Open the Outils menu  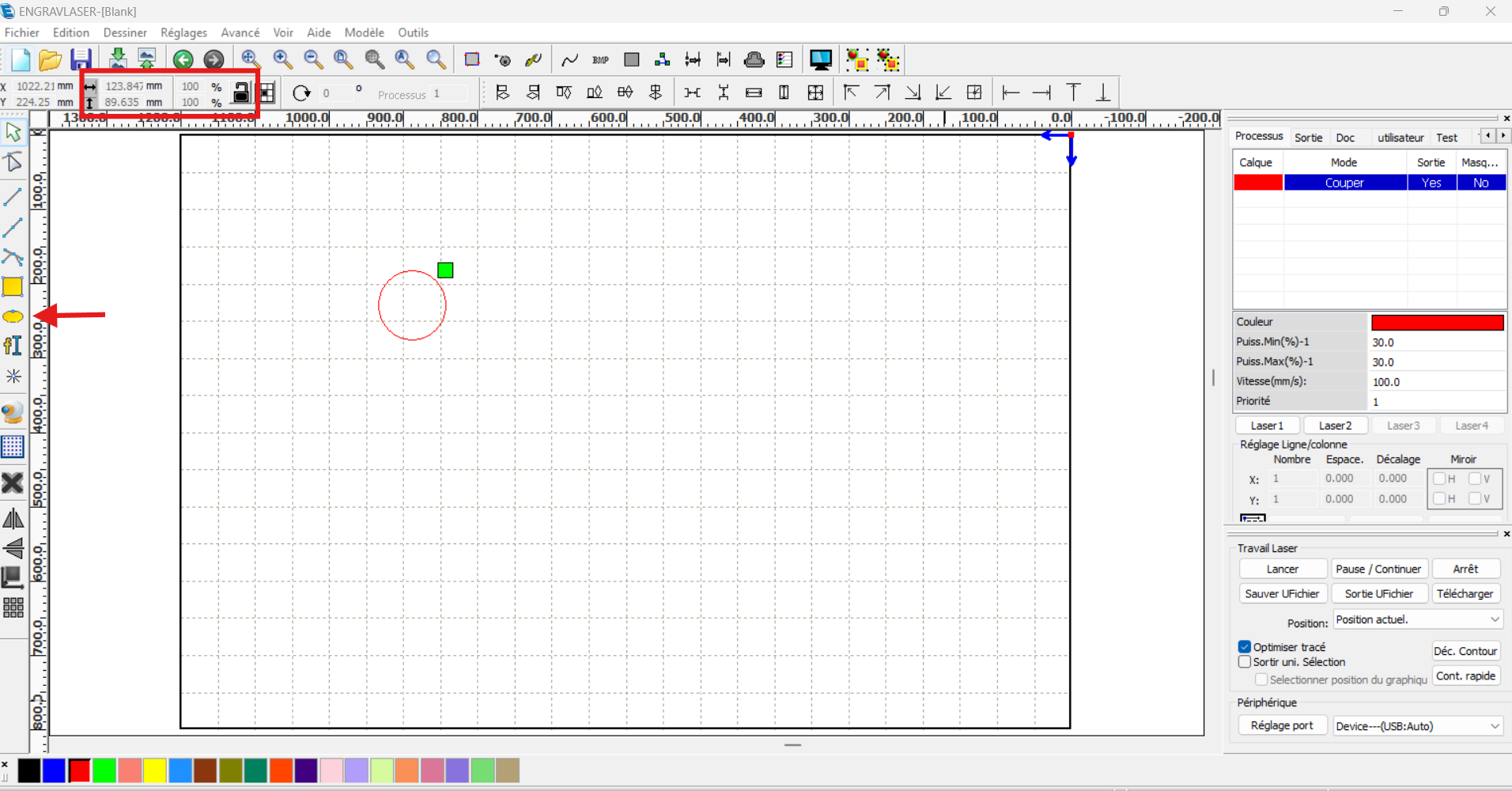413,32
